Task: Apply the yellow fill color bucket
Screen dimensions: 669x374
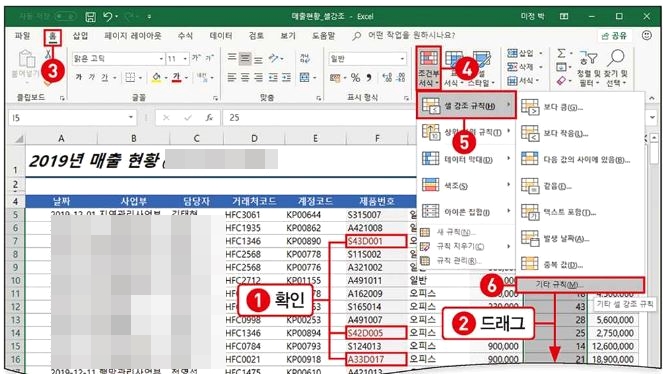Action: (156, 78)
